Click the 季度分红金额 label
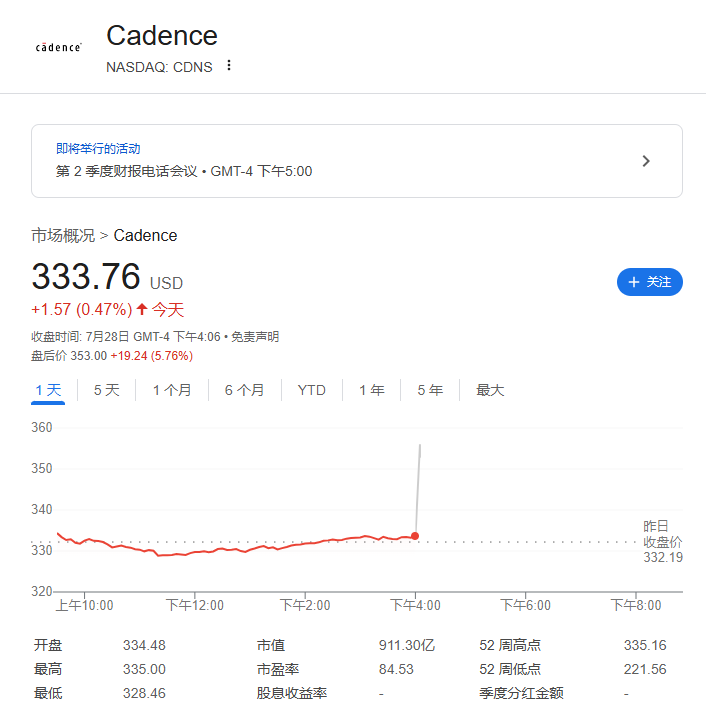 click(521, 694)
